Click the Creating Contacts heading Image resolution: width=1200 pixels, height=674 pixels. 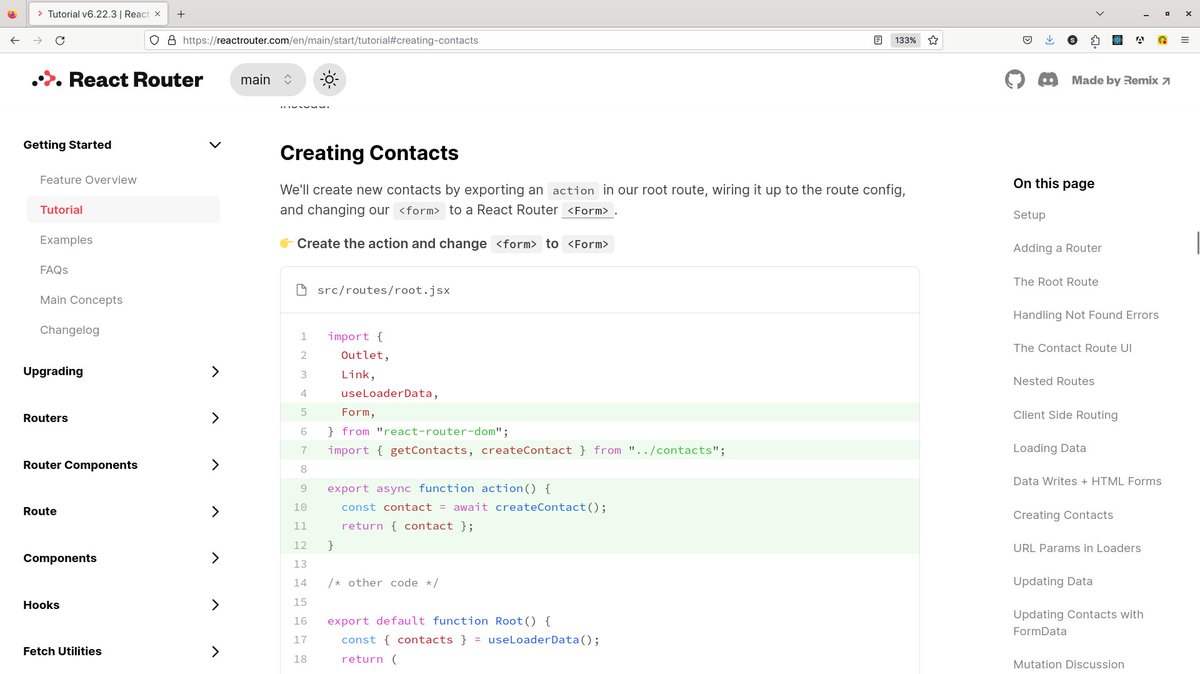tap(369, 153)
